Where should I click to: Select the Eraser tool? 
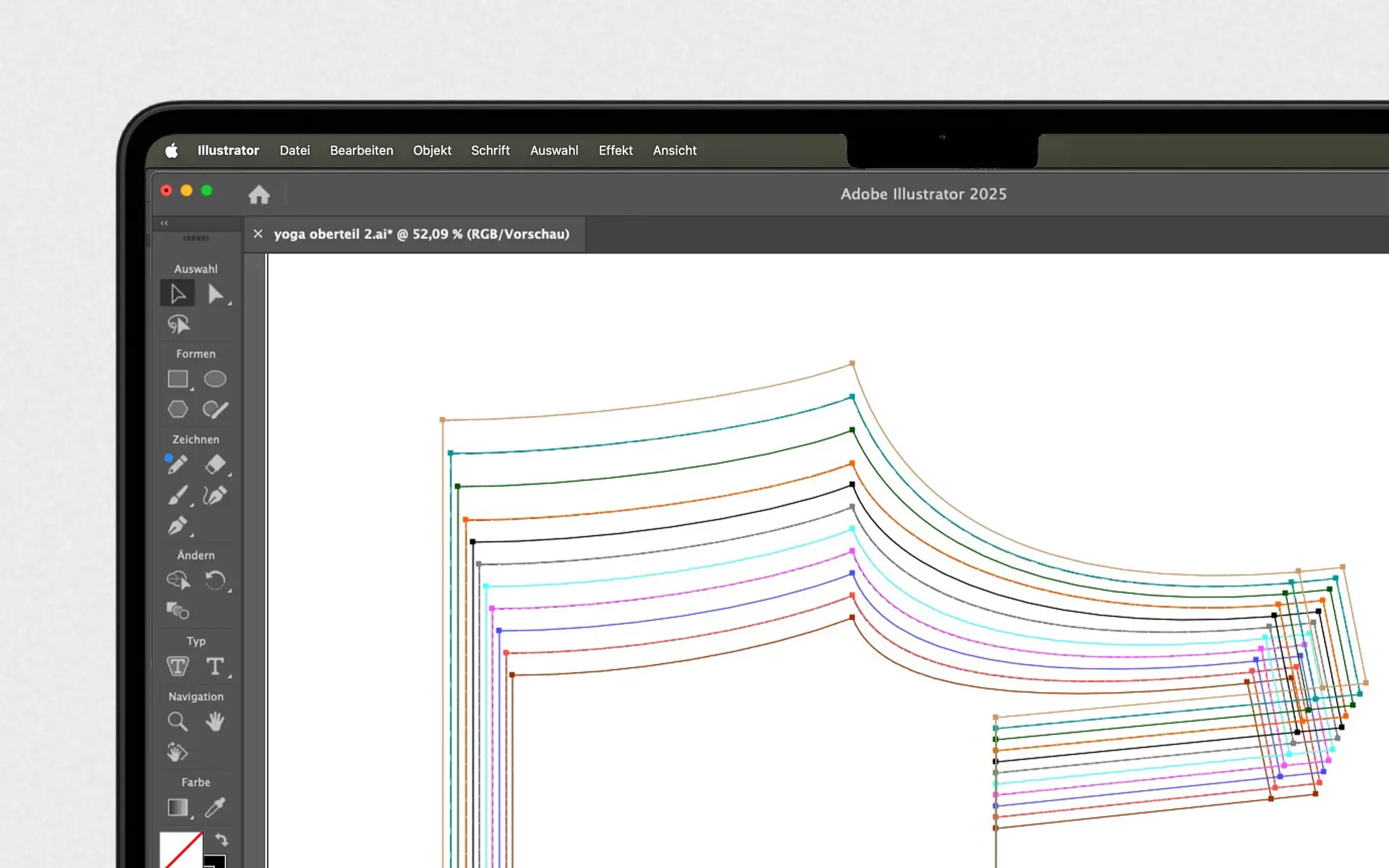click(x=215, y=464)
